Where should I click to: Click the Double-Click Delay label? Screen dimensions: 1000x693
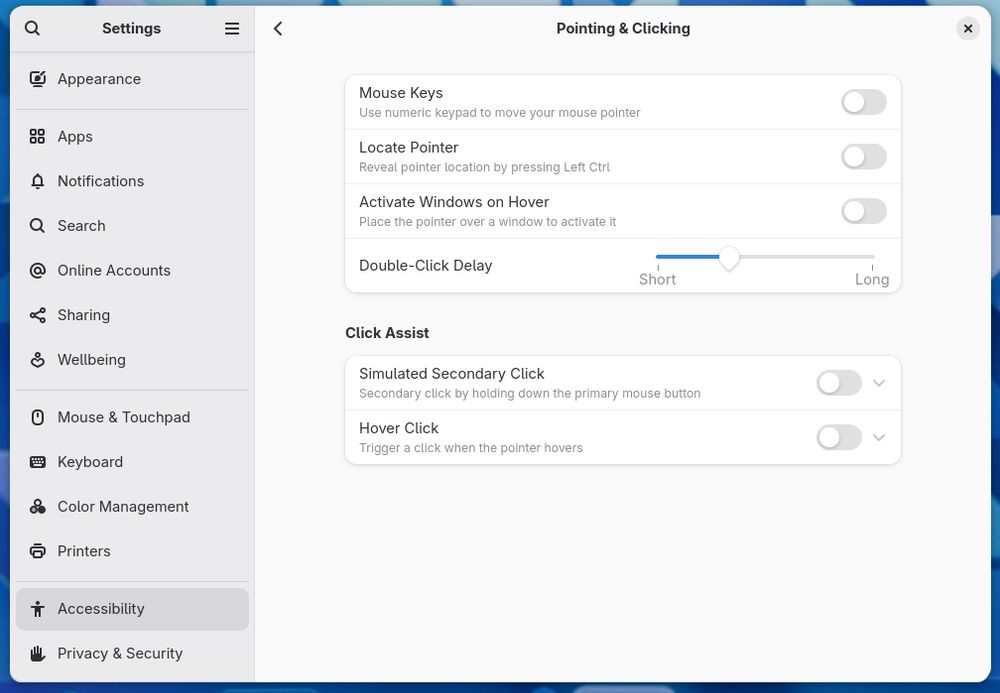425,266
